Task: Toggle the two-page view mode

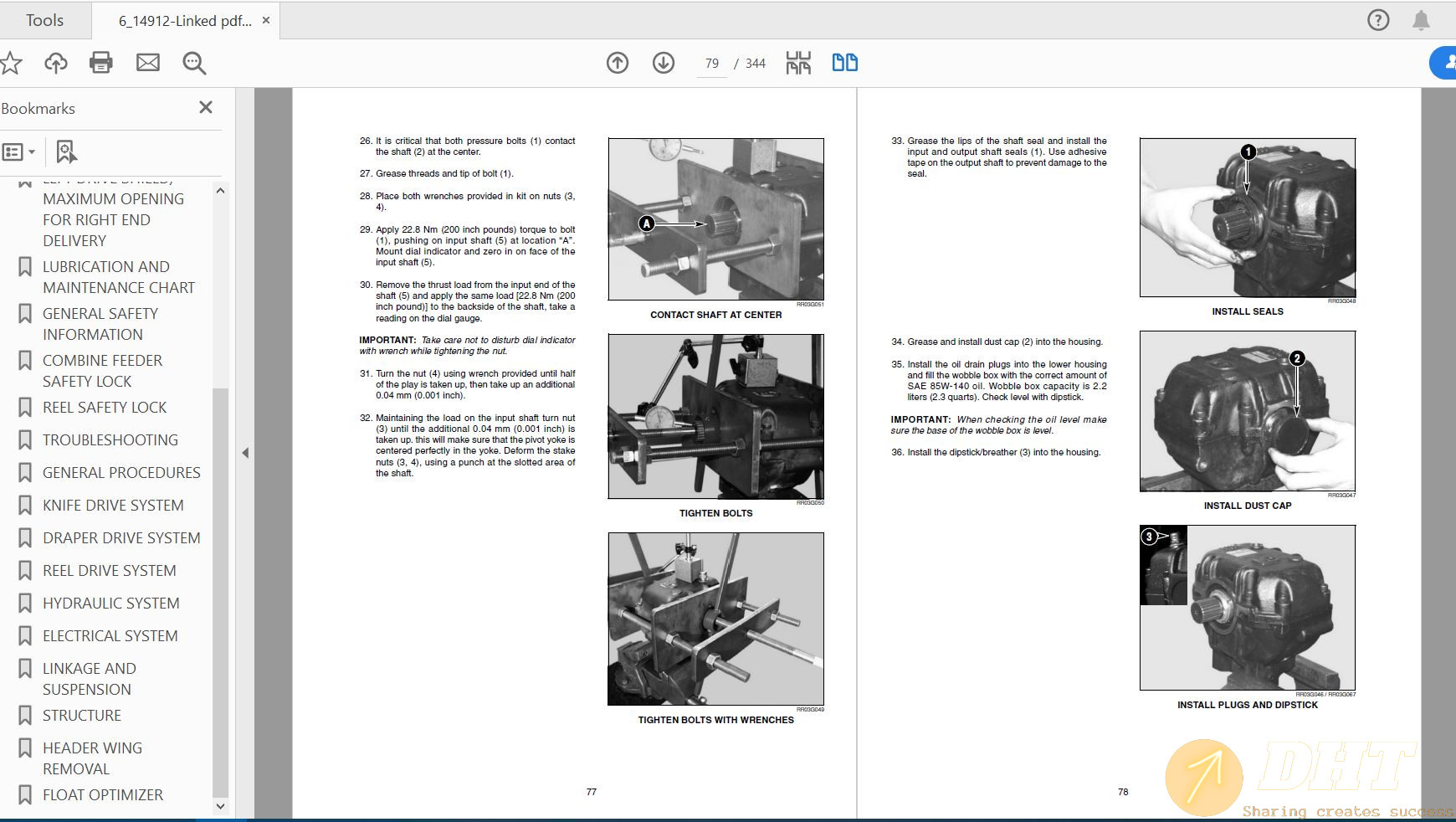Action: pos(844,63)
